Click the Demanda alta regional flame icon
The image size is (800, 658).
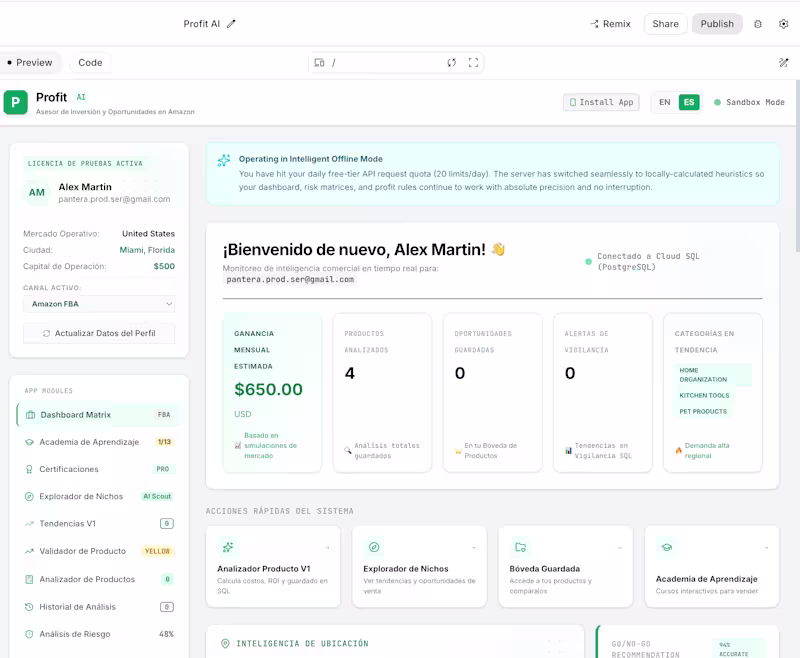coord(679,450)
